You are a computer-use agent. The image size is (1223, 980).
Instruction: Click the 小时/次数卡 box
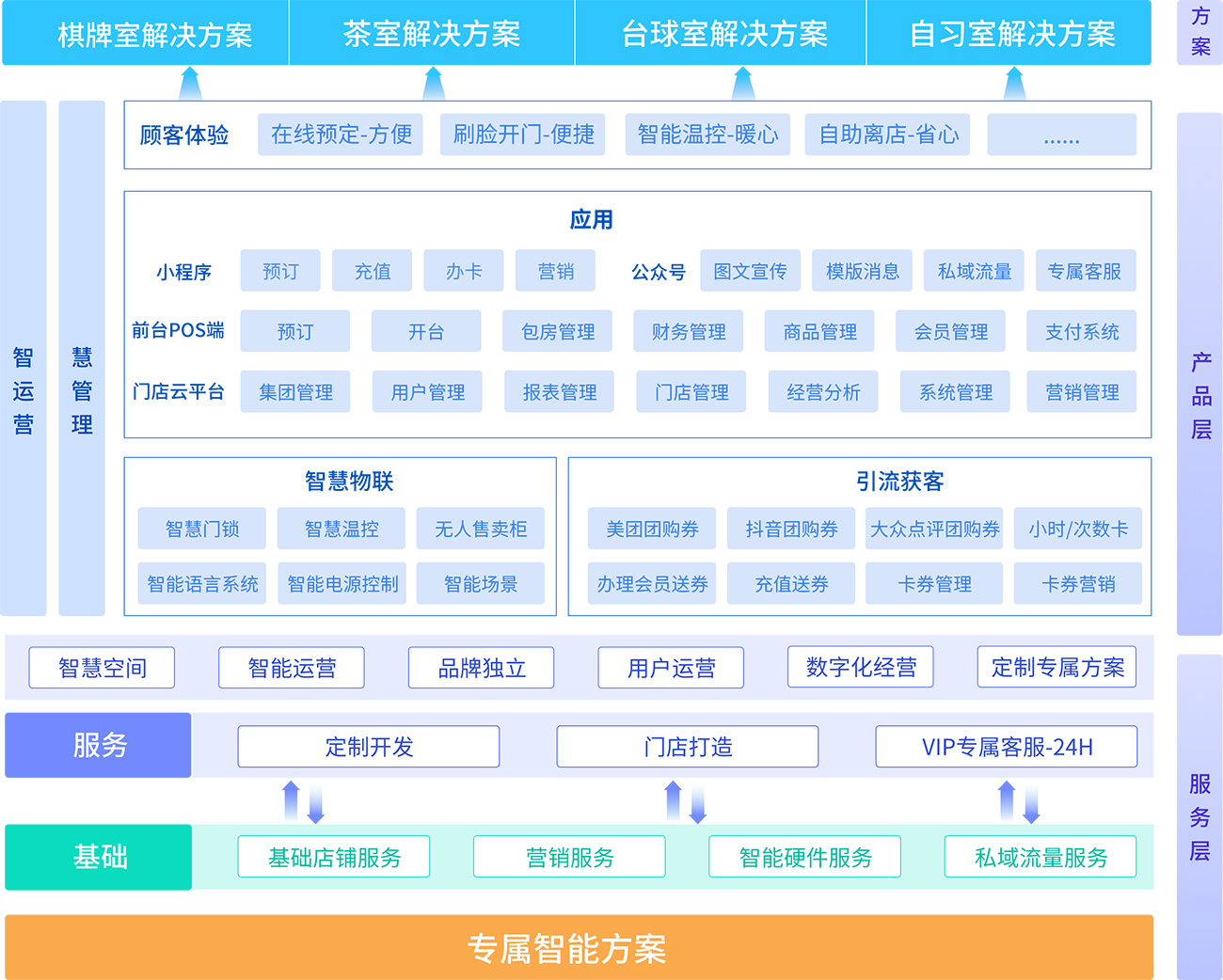1078,529
